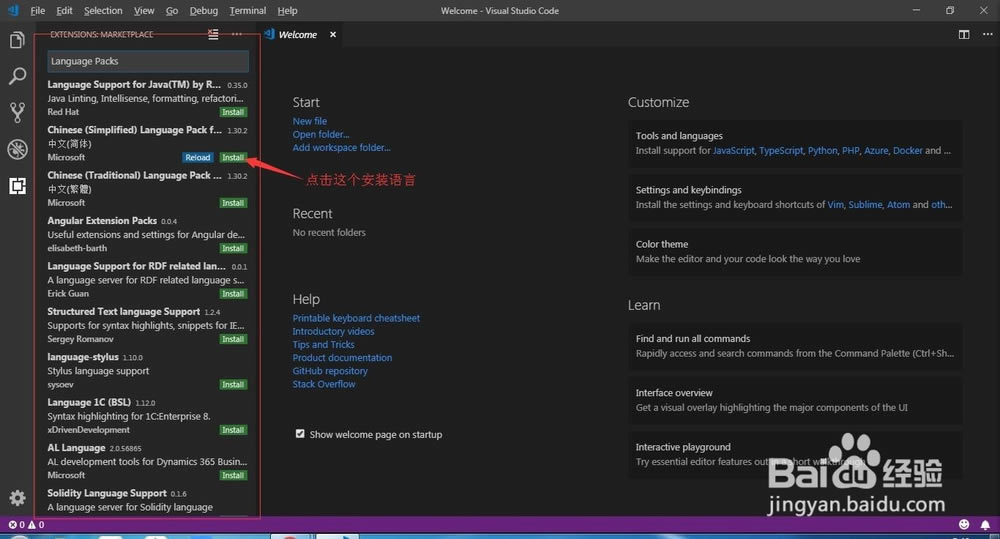Click Sublime keybindings link
The image size is (1000, 539).
[x=865, y=205]
